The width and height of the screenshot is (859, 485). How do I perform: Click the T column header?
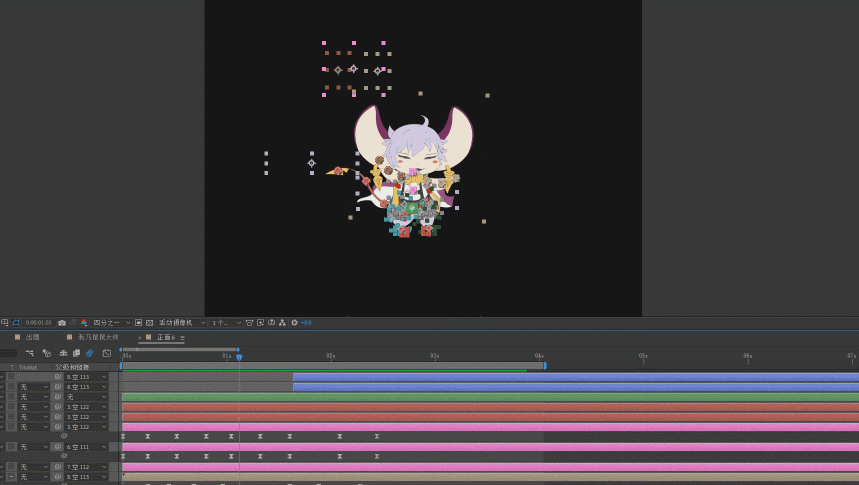pyautogui.click(x=12, y=367)
